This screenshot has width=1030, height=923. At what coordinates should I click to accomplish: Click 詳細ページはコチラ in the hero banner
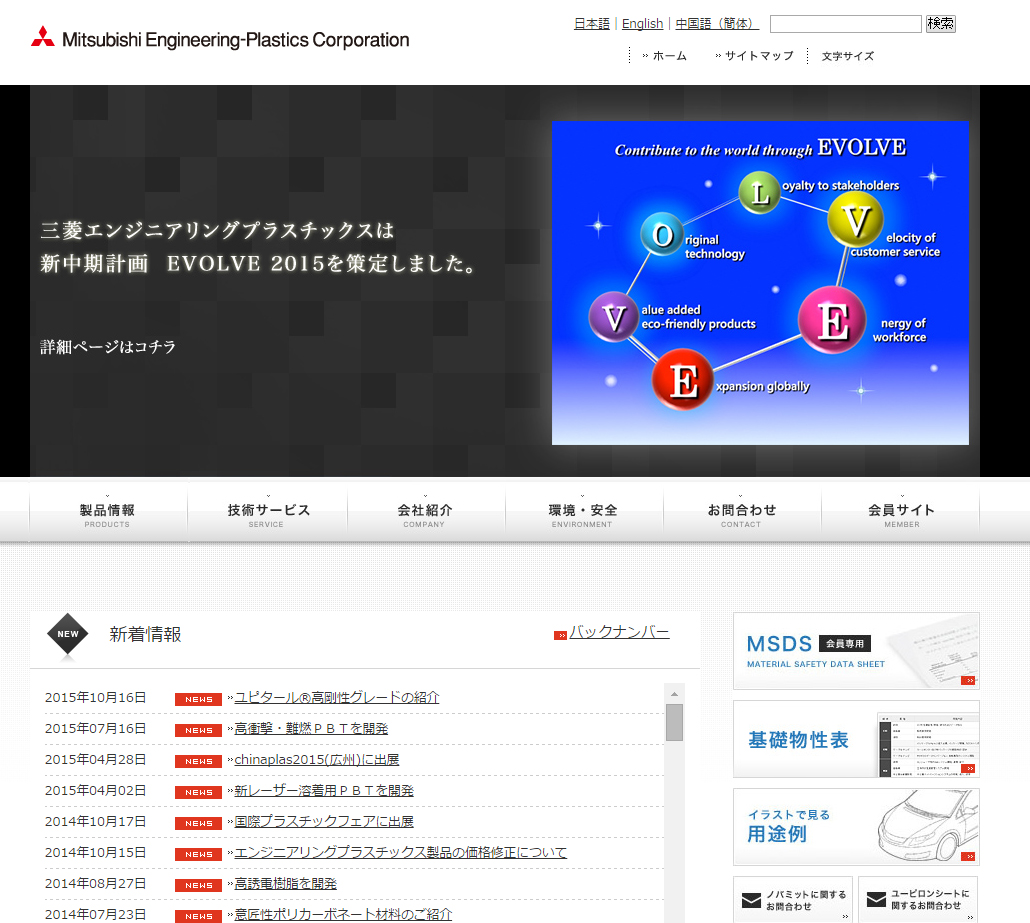pyautogui.click(x=108, y=347)
